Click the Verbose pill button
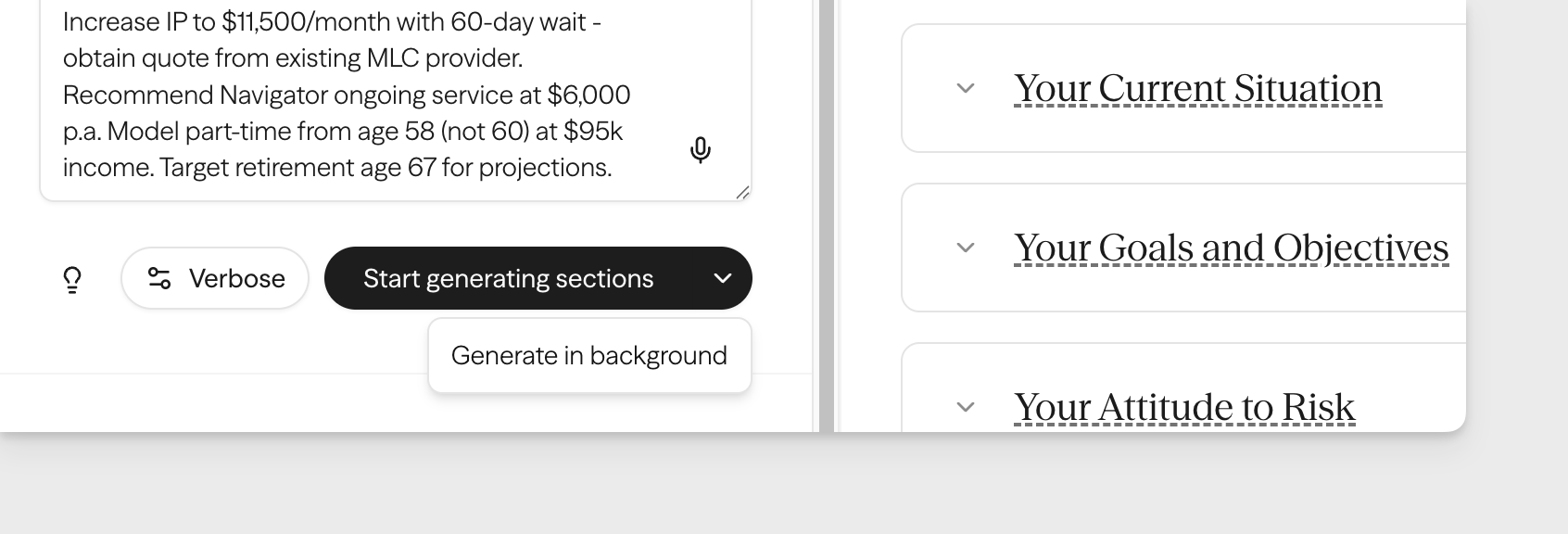 tap(214, 278)
